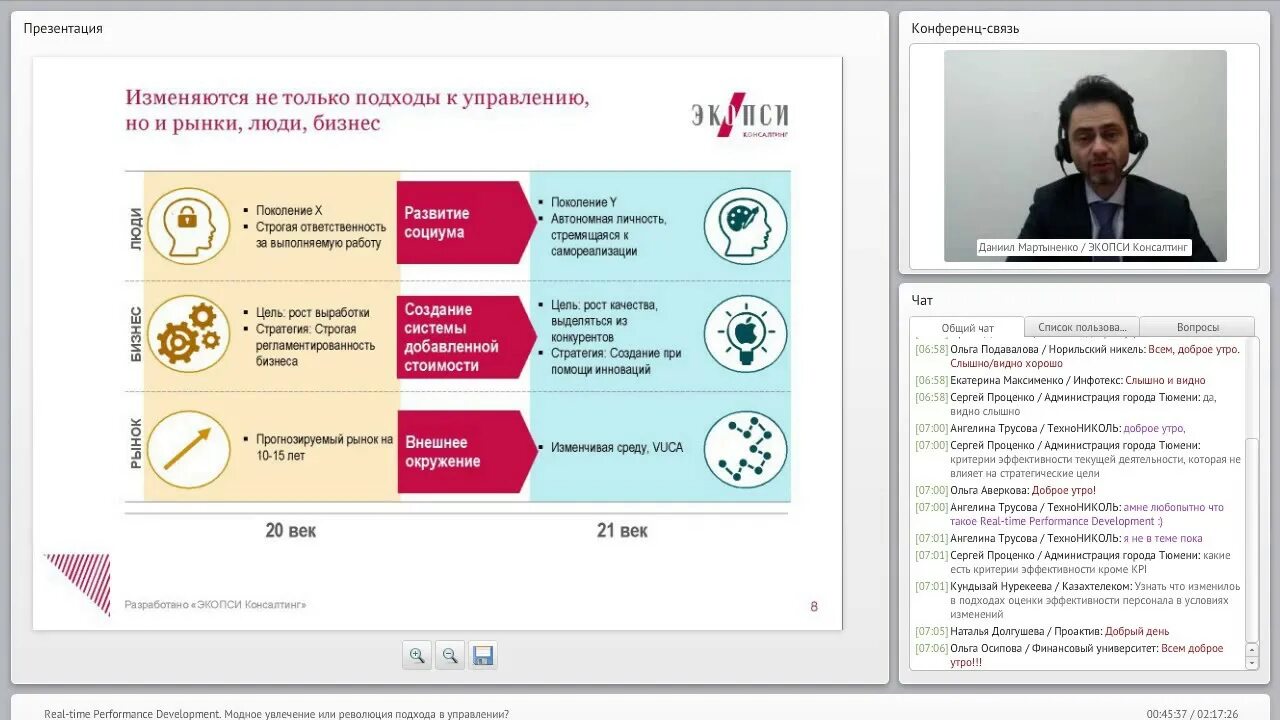Click the Внешнее окружение arrow on slide
Image resolution: width=1280 pixels, height=720 pixels.
(466, 452)
